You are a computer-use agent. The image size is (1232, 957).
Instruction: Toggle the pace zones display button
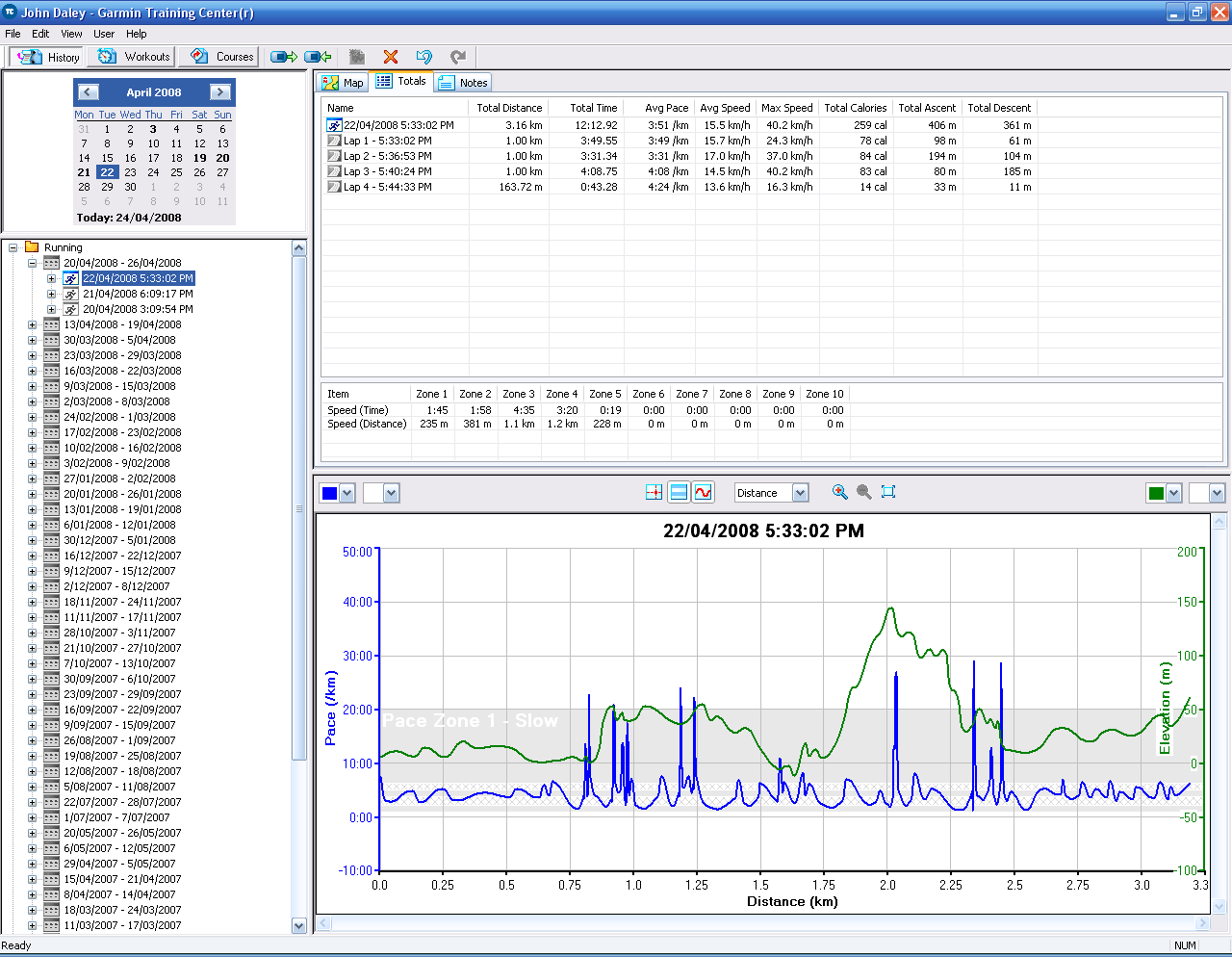pyautogui.click(x=679, y=493)
